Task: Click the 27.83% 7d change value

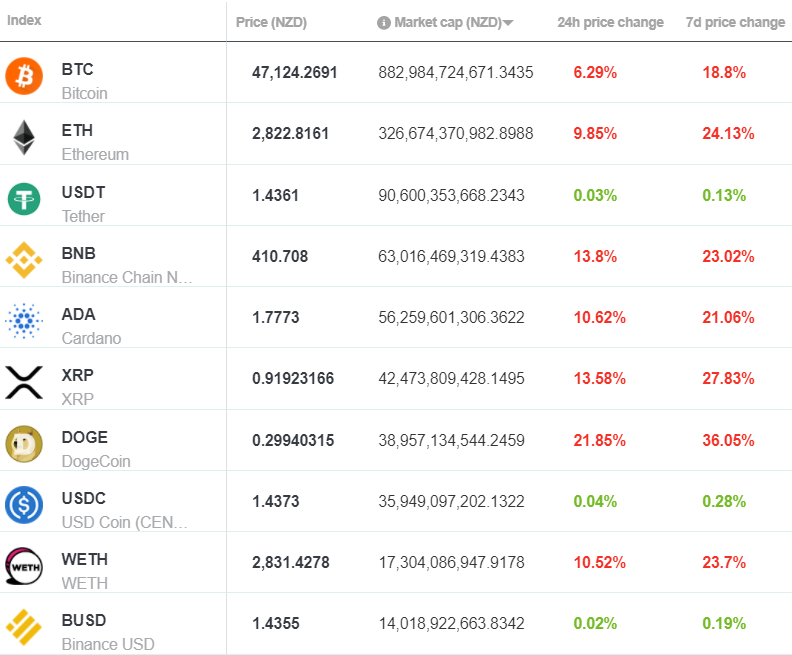Action: [x=728, y=378]
